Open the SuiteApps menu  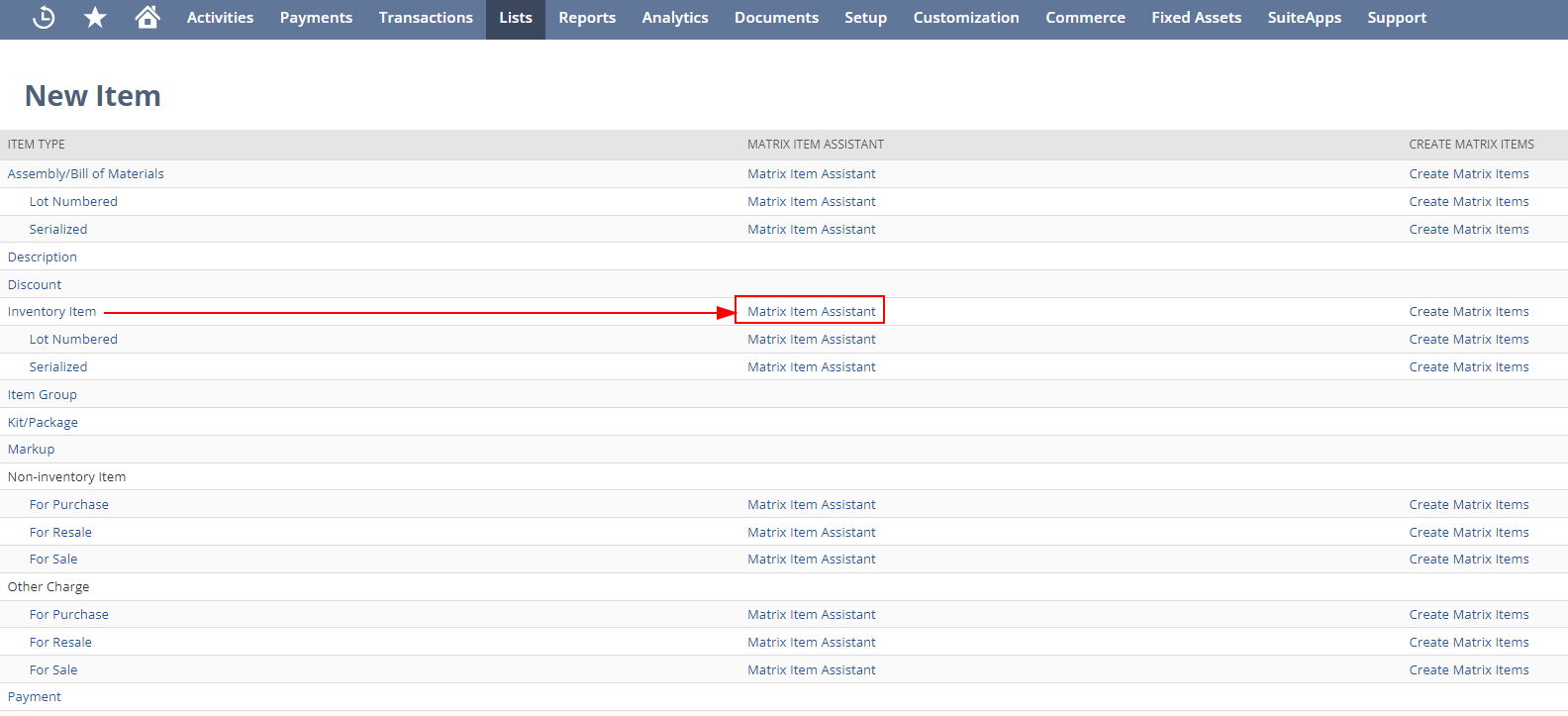click(1304, 18)
